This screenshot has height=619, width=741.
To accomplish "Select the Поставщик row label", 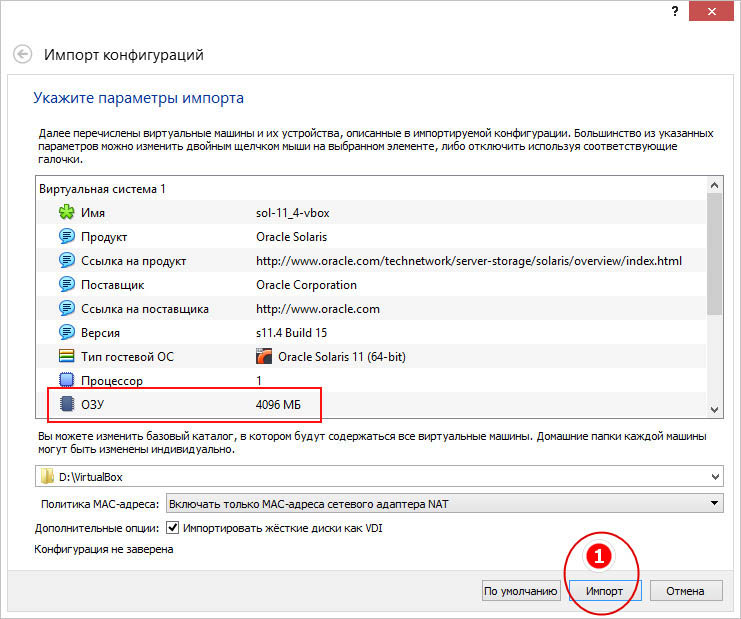I will (x=112, y=285).
